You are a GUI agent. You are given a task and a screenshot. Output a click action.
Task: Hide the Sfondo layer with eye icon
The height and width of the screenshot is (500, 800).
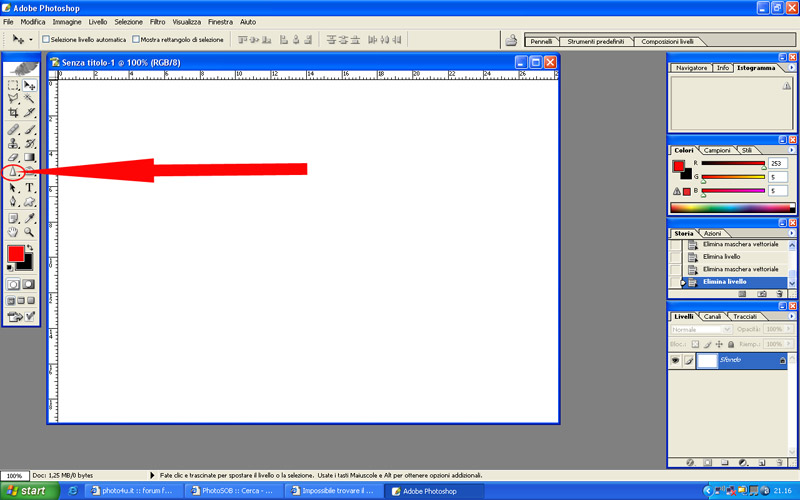(676, 360)
